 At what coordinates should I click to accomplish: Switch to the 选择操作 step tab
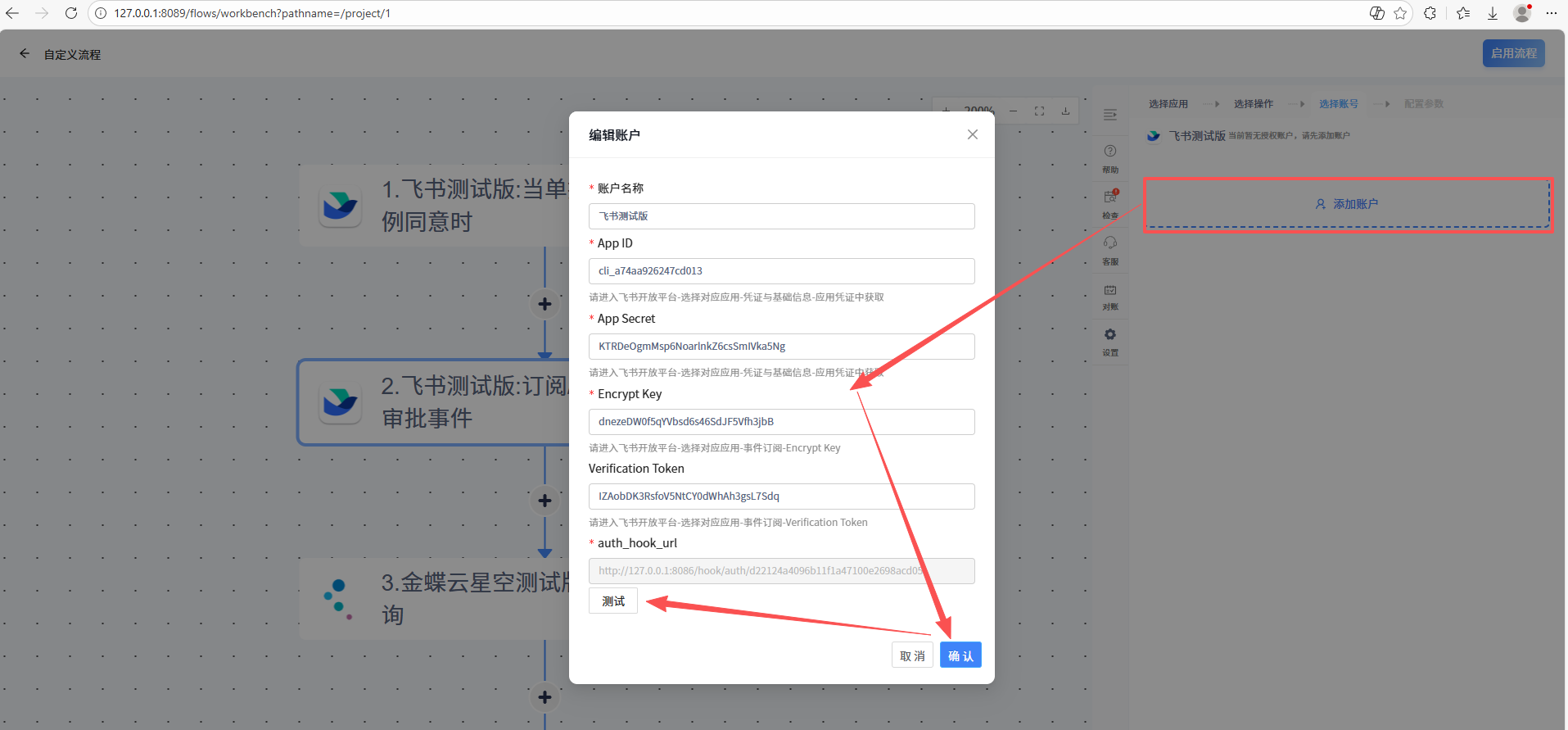tap(1253, 104)
